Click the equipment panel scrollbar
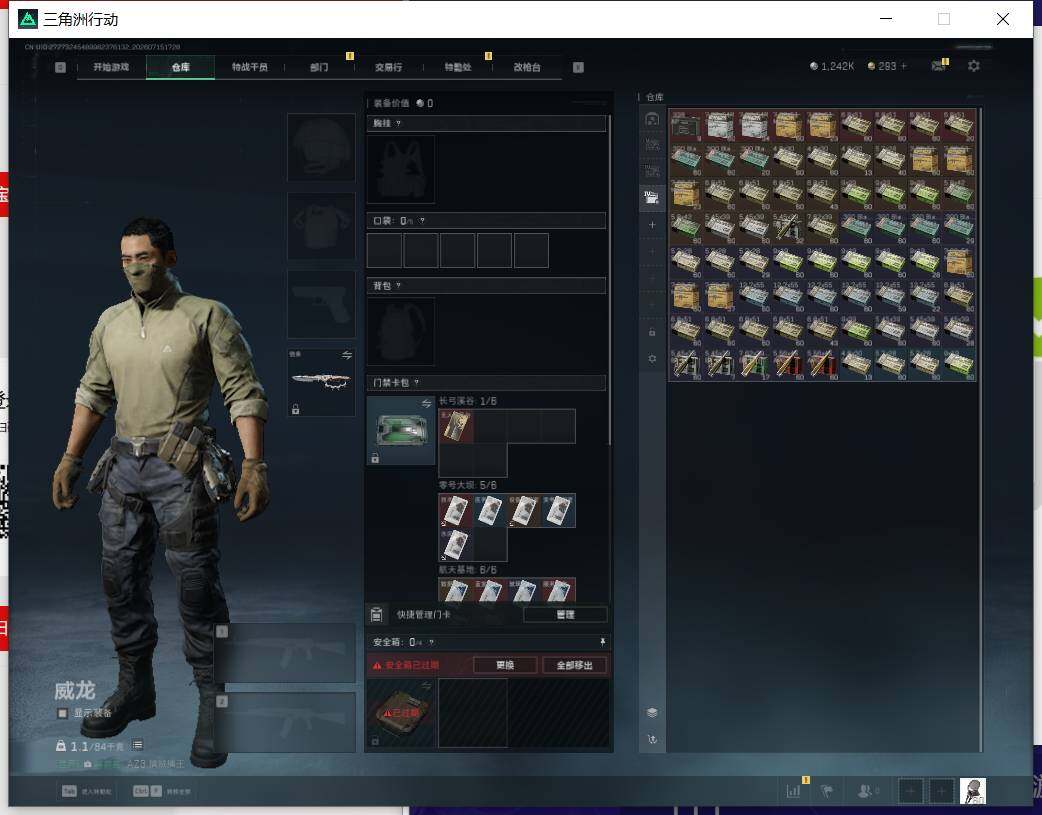The height and width of the screenshot is (815, 1042). click(609, 279)
